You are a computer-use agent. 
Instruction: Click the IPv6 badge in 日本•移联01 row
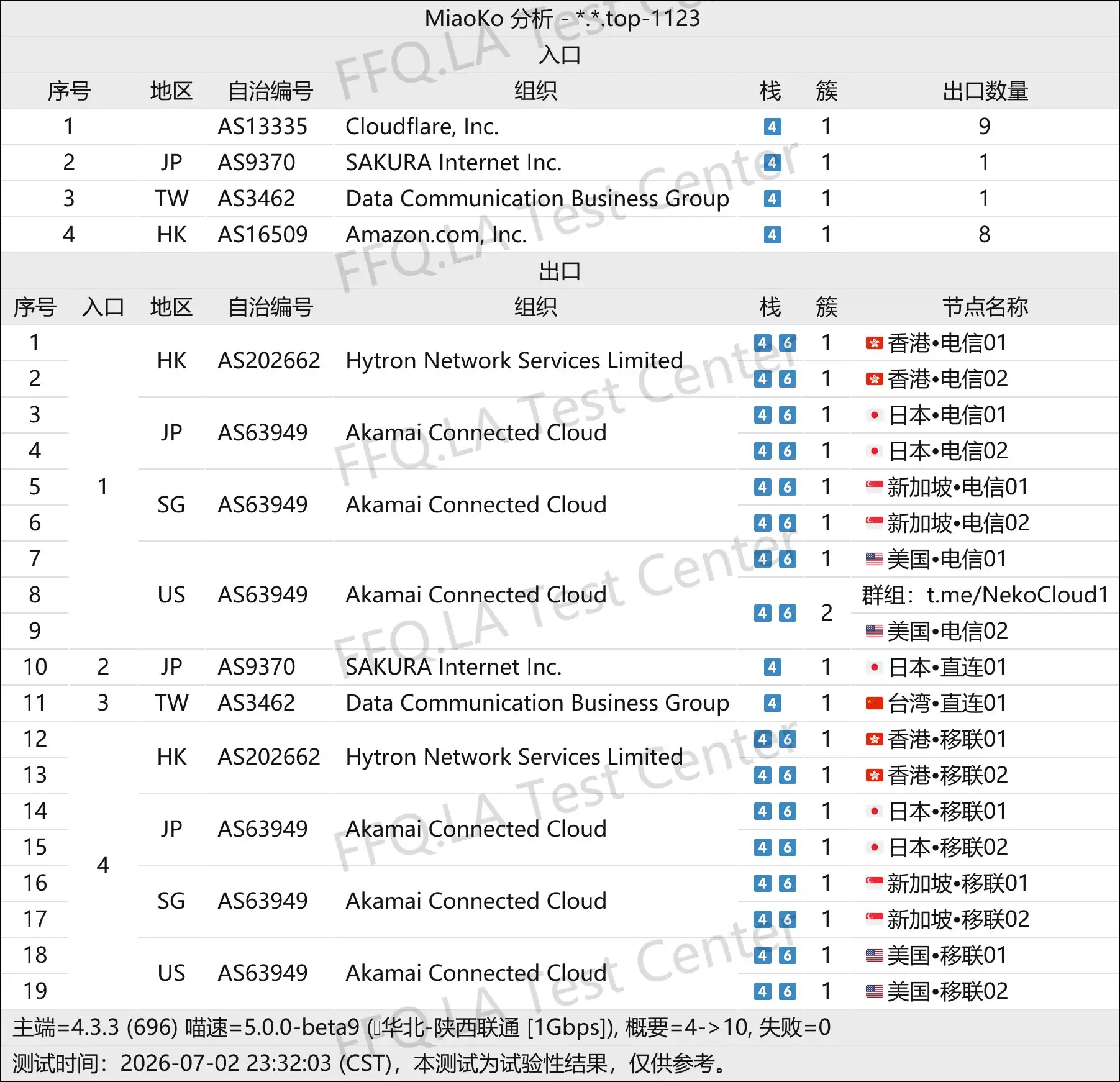[788, 811]
